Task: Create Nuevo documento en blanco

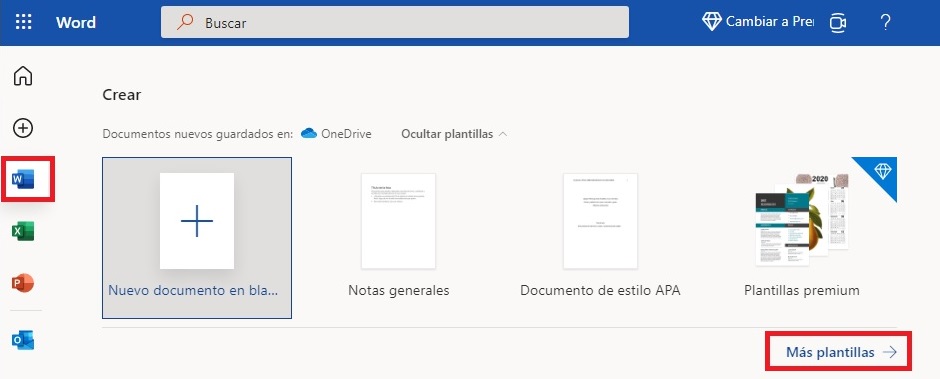Action: (x=197, y=237)
